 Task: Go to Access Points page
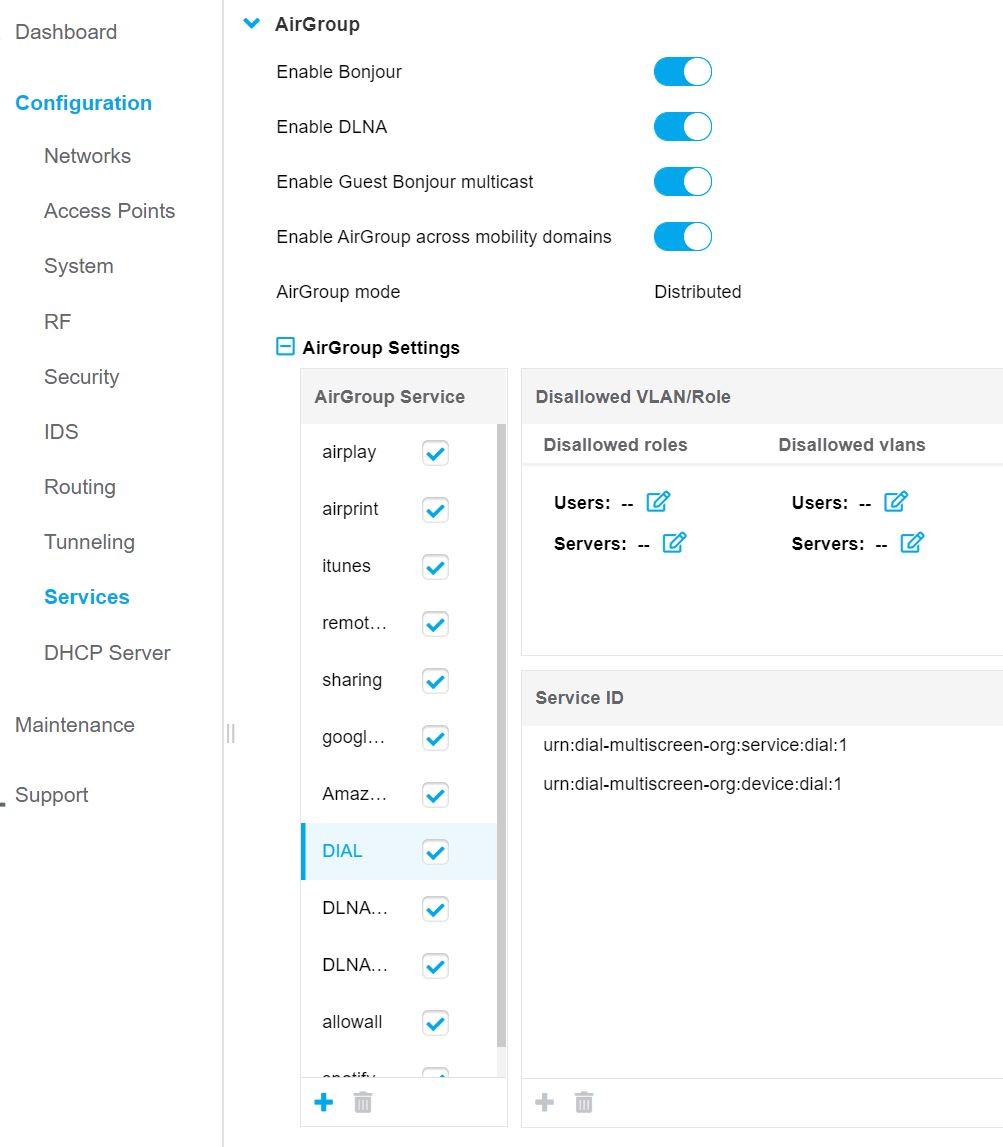pyautogui.click(x=110, y=211)
